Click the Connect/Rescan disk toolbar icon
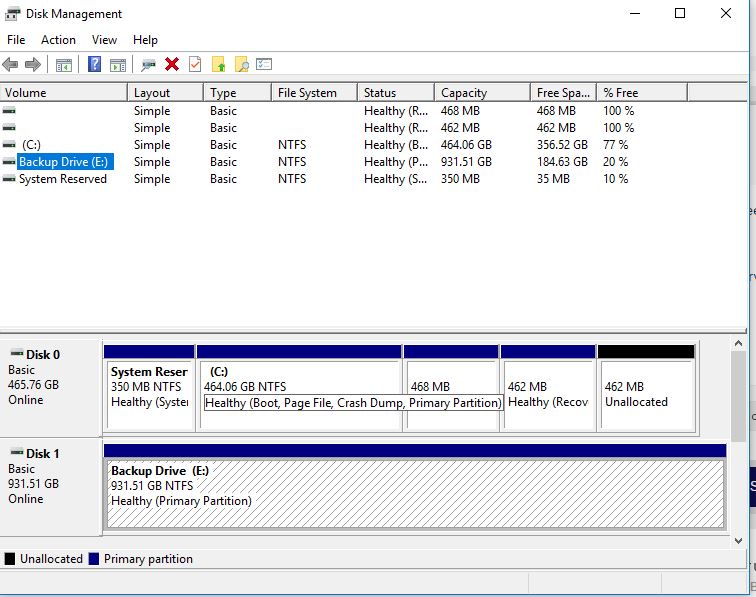 pyautogui.click(x=148, y=65)
